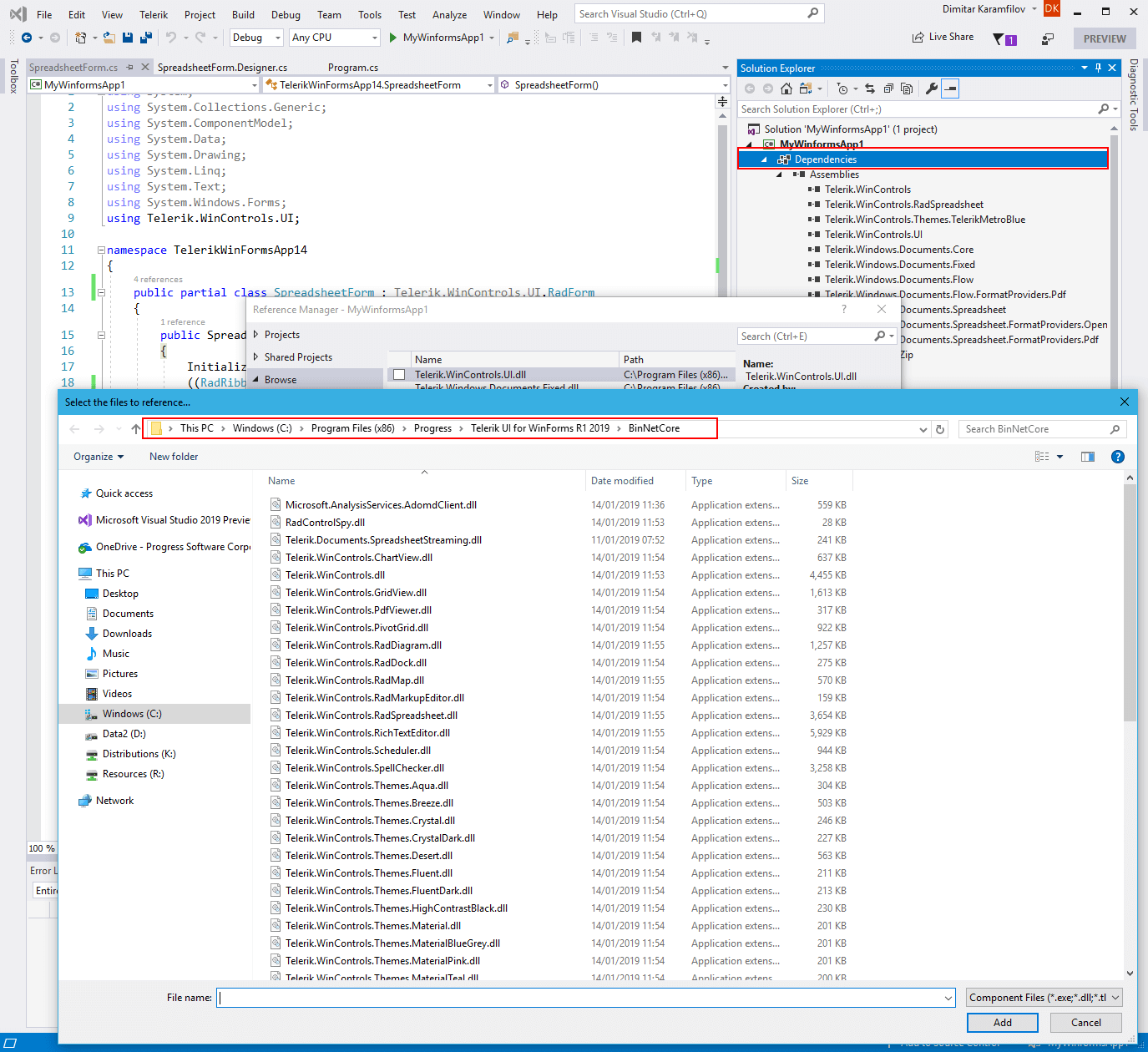The height and width of the screenshot is (1052, 1148).
Task: Open file dialog Help icon
Action: 1118,457
